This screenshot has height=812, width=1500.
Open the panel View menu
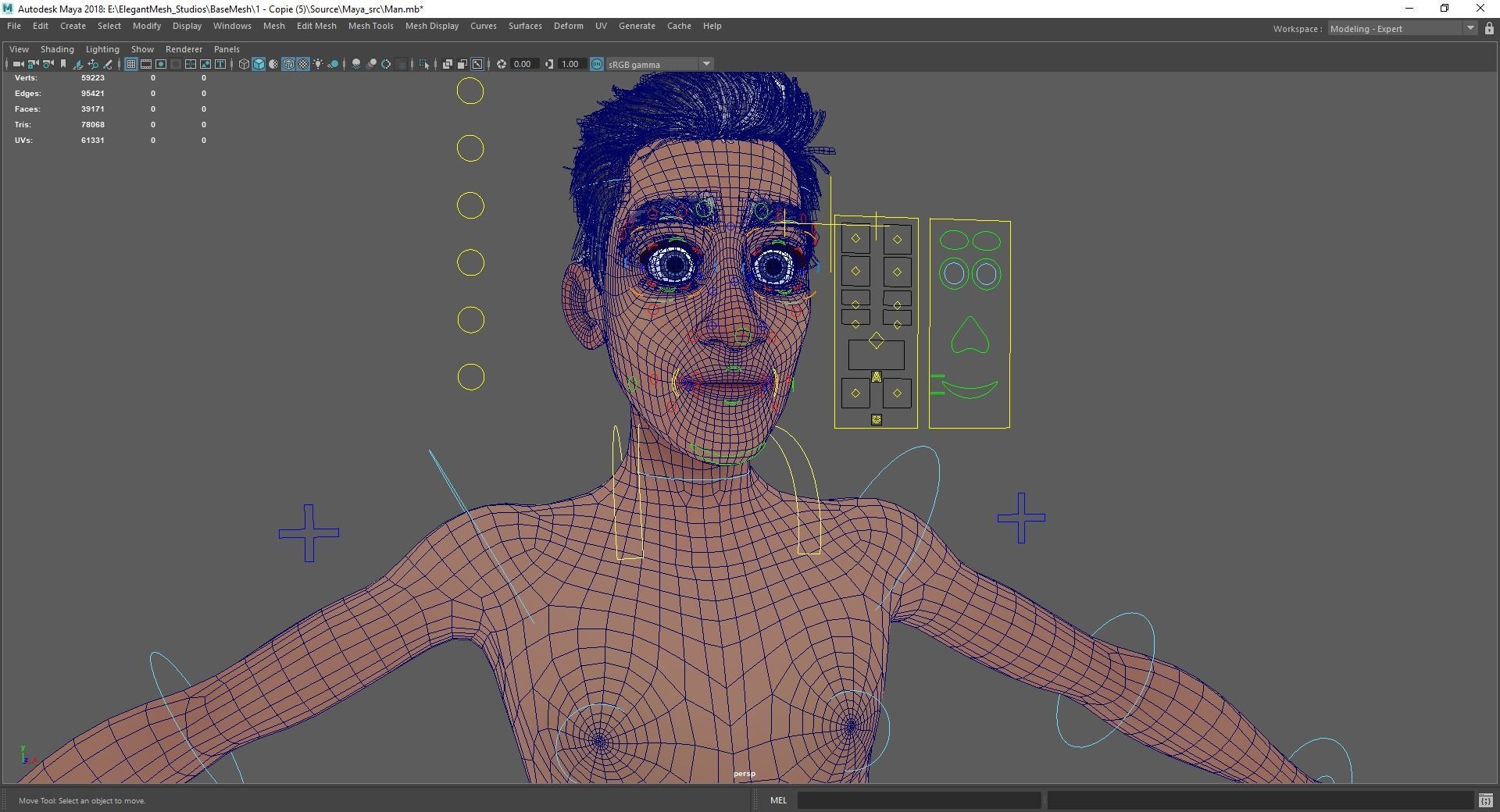19,48
